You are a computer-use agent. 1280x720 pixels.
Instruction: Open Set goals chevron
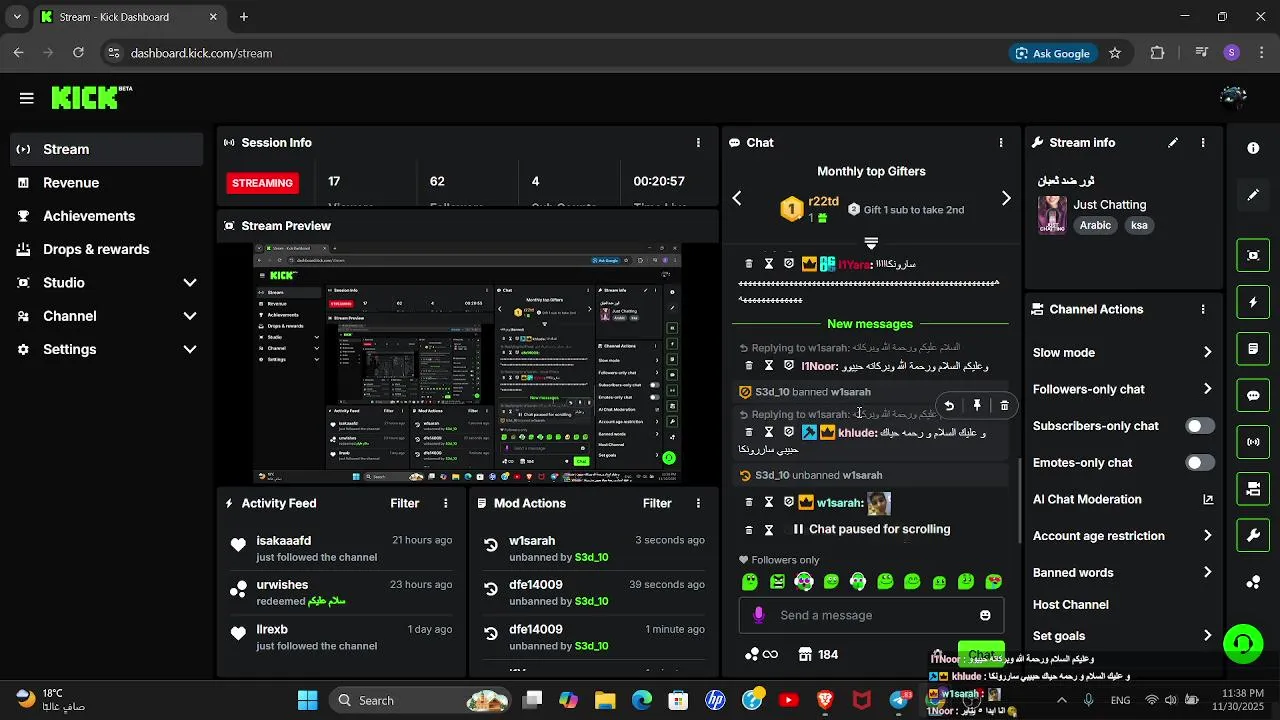(1207, 636)
